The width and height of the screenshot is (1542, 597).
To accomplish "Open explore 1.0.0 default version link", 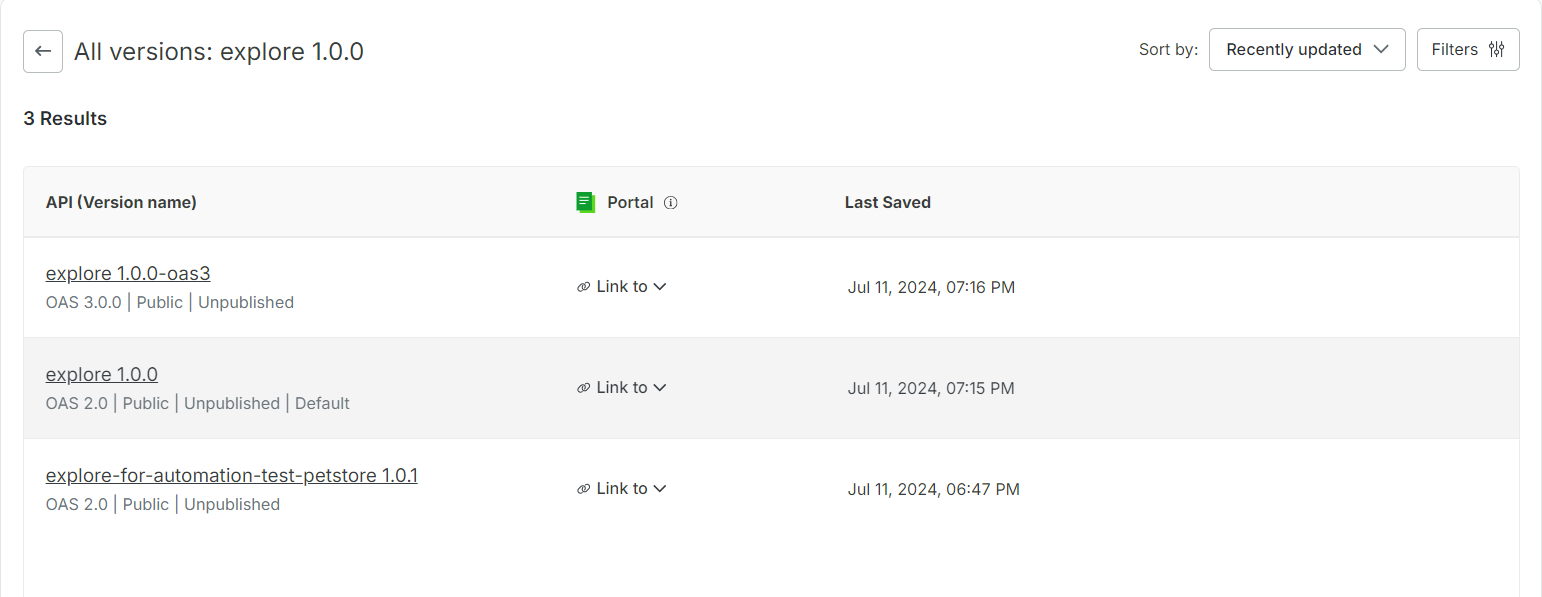I will pyautogui.click(x=102, y=374).
